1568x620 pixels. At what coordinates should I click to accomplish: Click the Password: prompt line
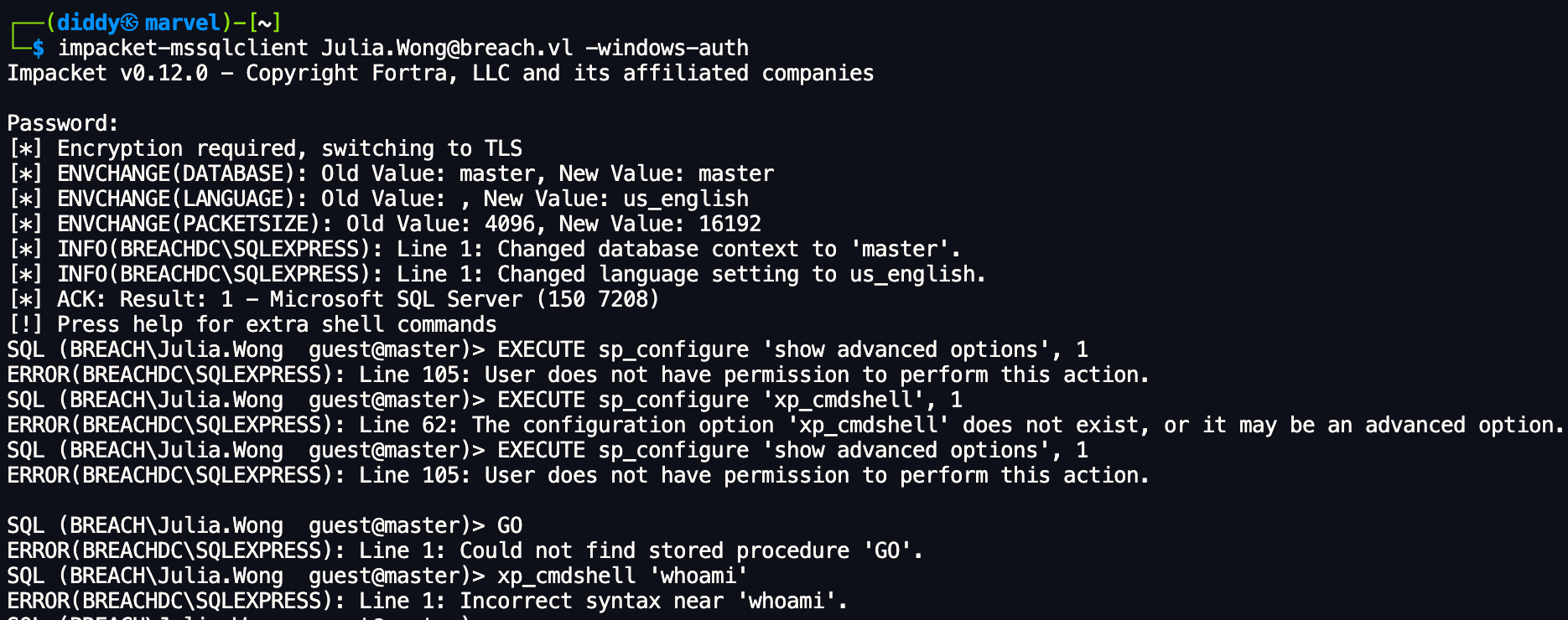[x=63, y=123]
